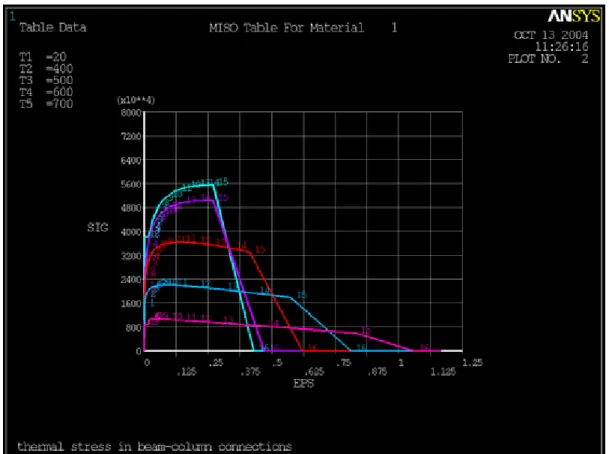Click the ANSYS logo
The height and width of the screenshot is (454, 609).
click(x=574, y=16)
